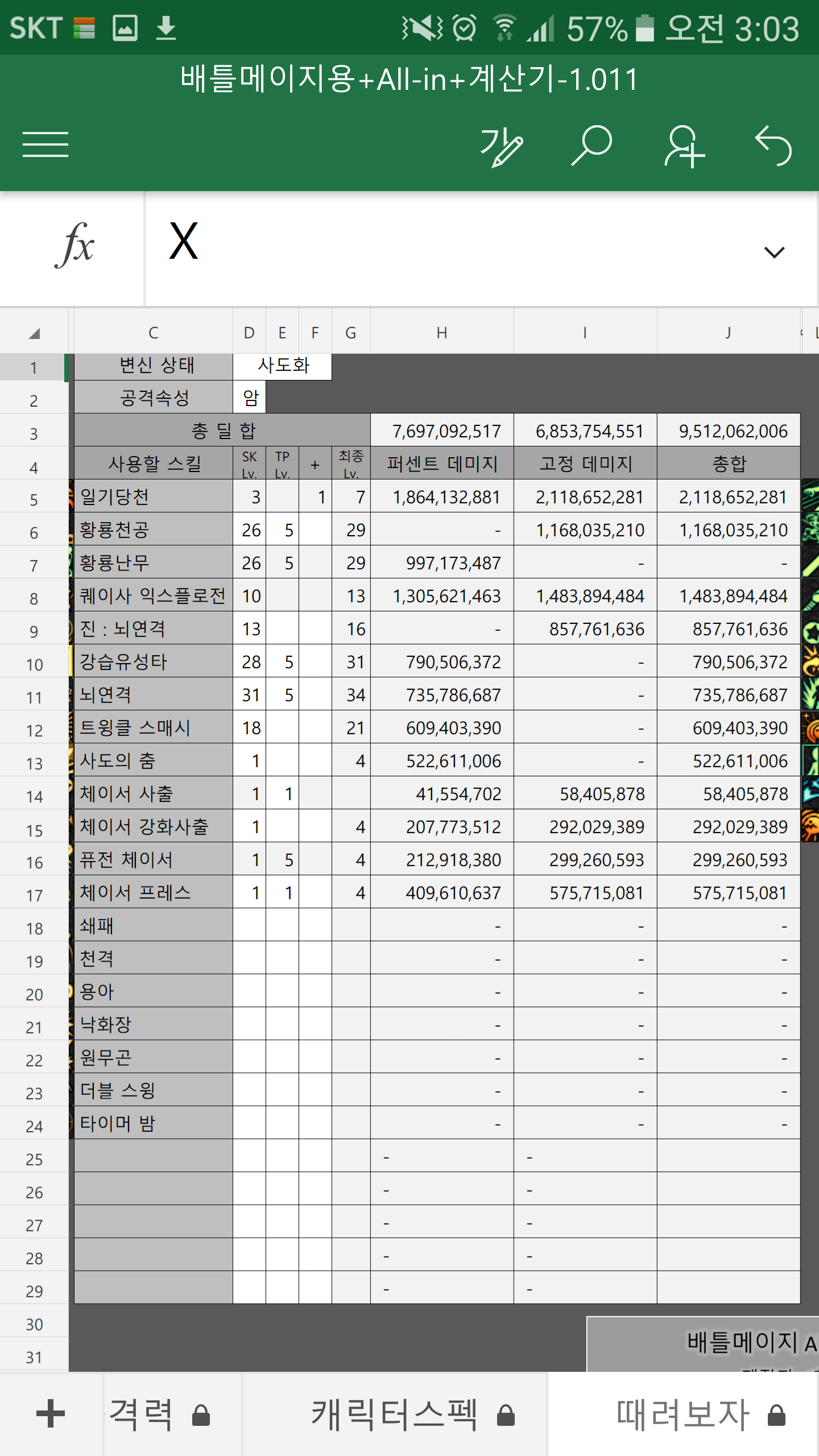Select row 10 header
Image resolution: width=819 pixels, height=1456 pixels.
[x=34, y=664]
